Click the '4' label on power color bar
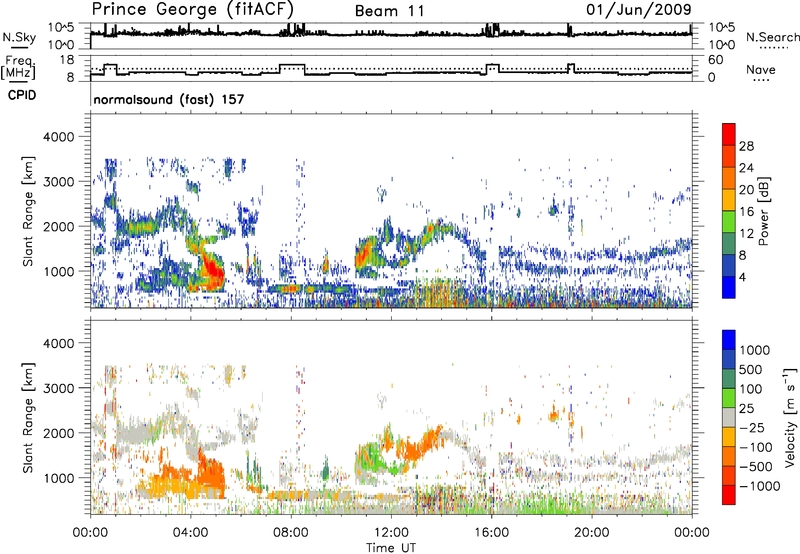Image resolution: width=800 pixels, height=554 pixels. coord(742,278)
